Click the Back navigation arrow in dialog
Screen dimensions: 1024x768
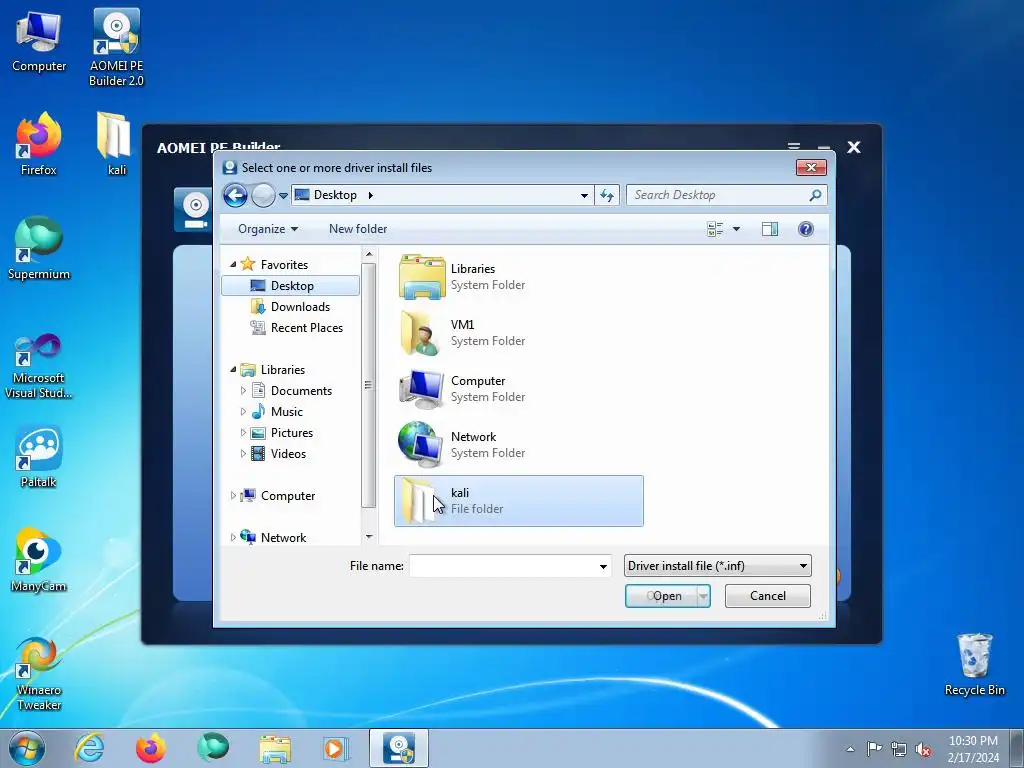click(235, 195)
